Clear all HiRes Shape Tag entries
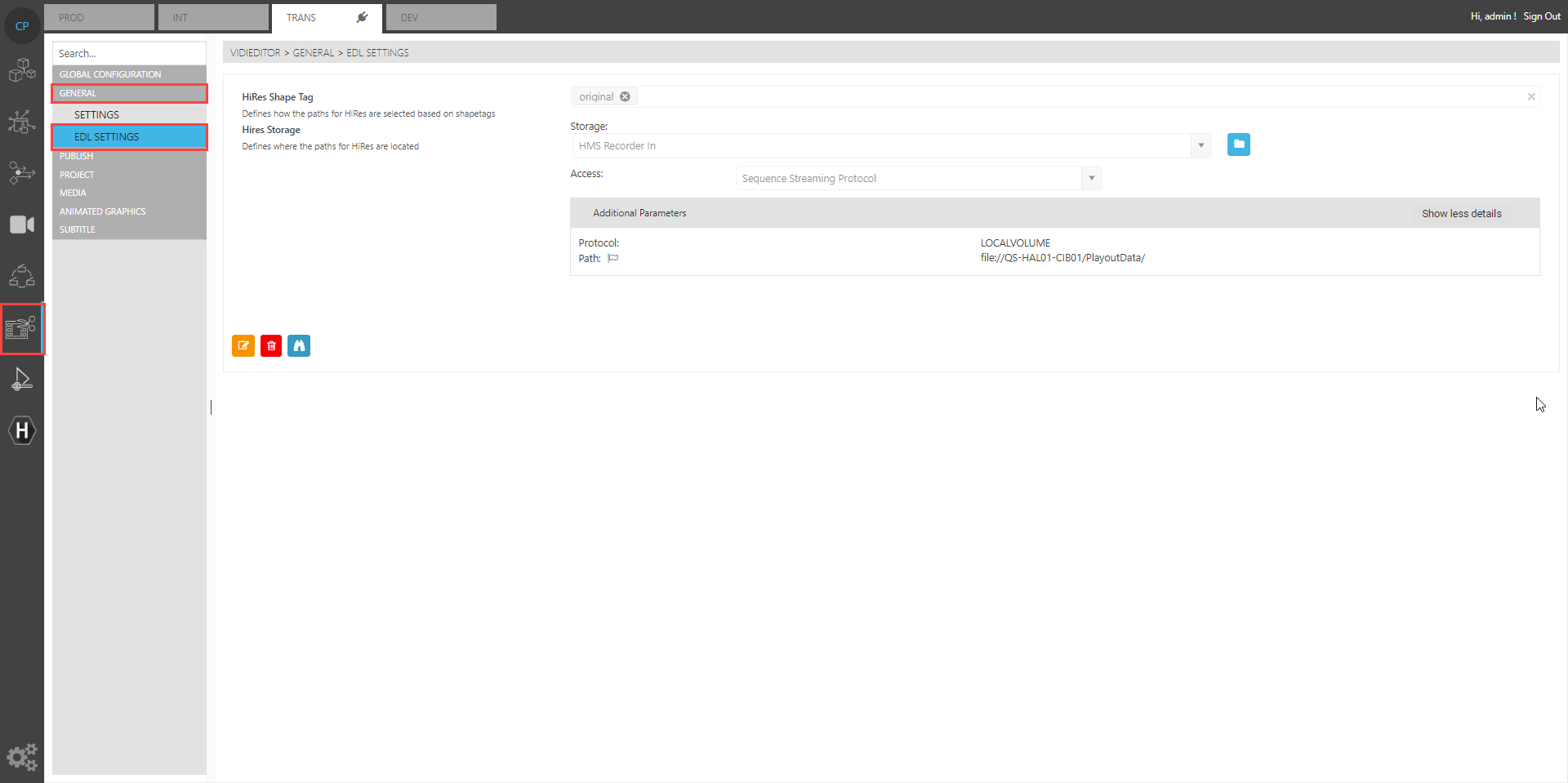 pos(1530,97)
